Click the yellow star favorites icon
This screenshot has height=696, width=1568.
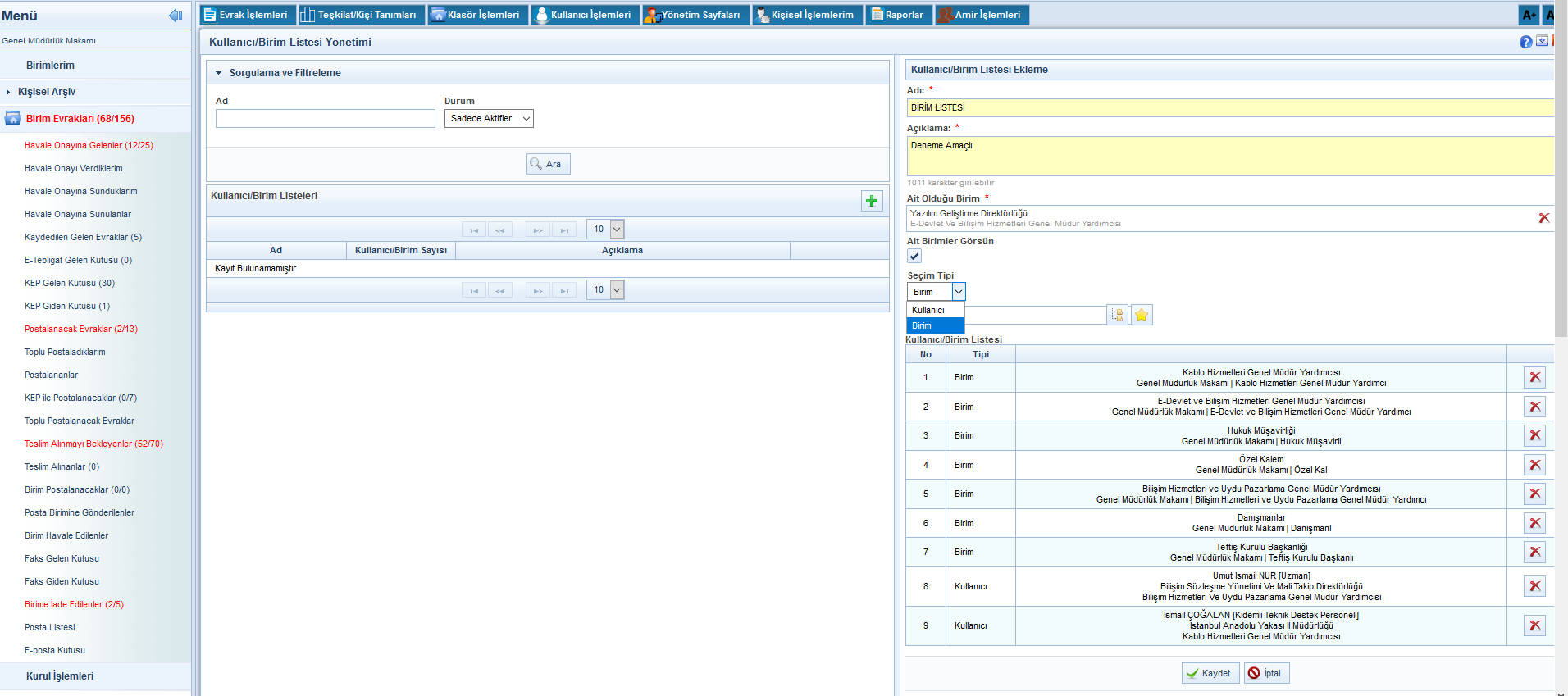click(1142, 315)
